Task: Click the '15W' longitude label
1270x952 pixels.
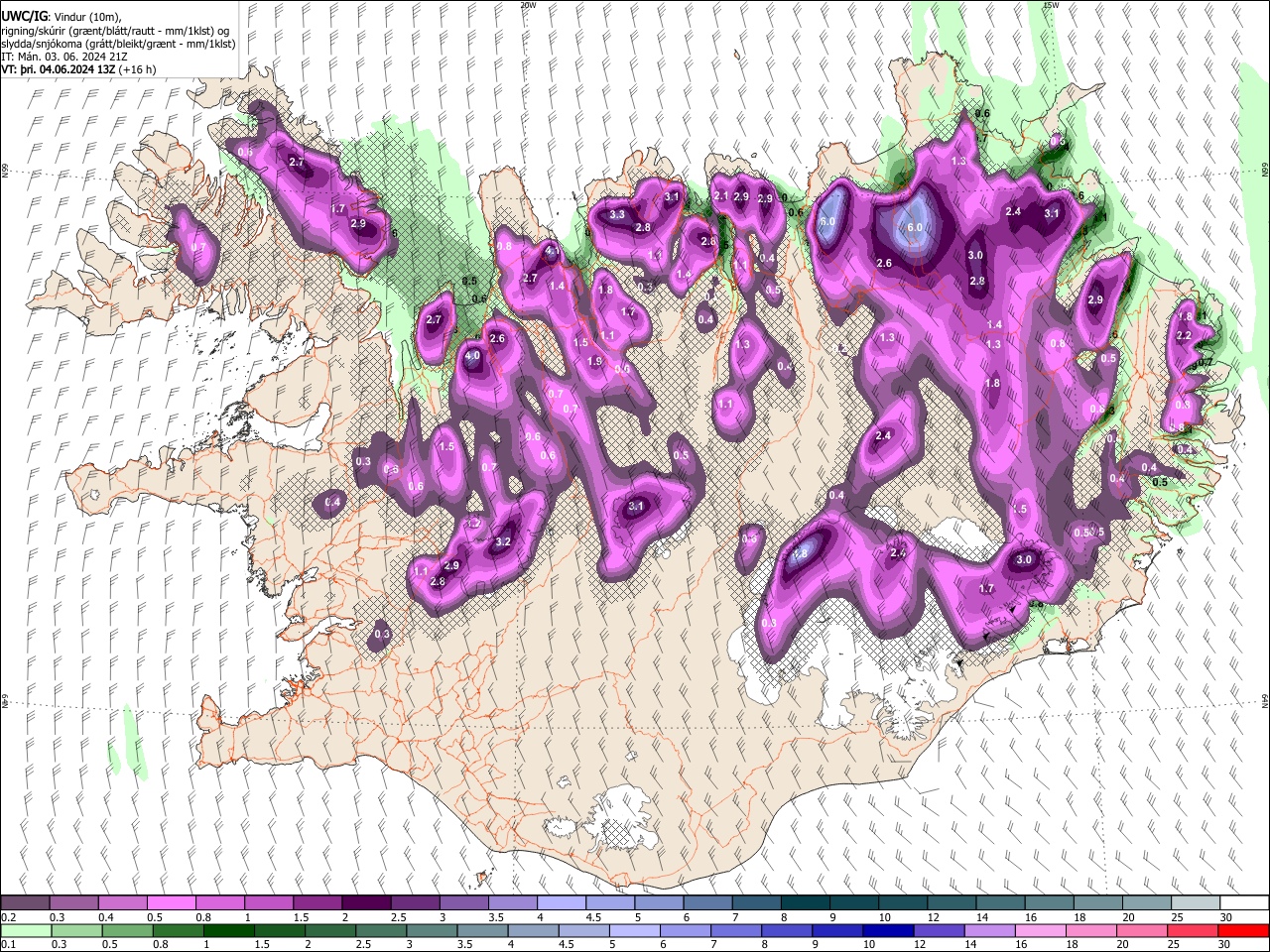Action: click(x=1051, y=5)
